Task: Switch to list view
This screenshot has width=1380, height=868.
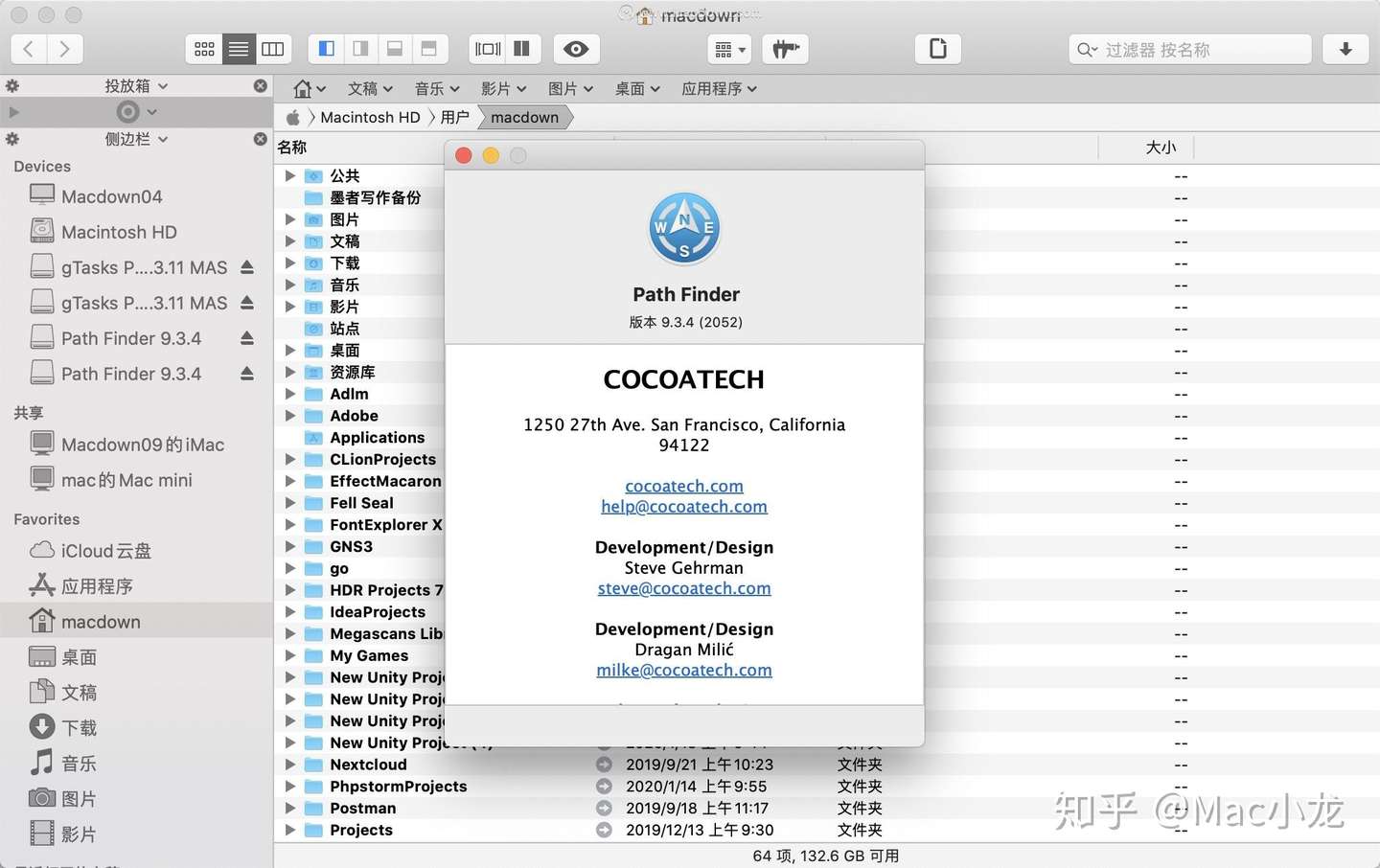Action: [239, 49]
